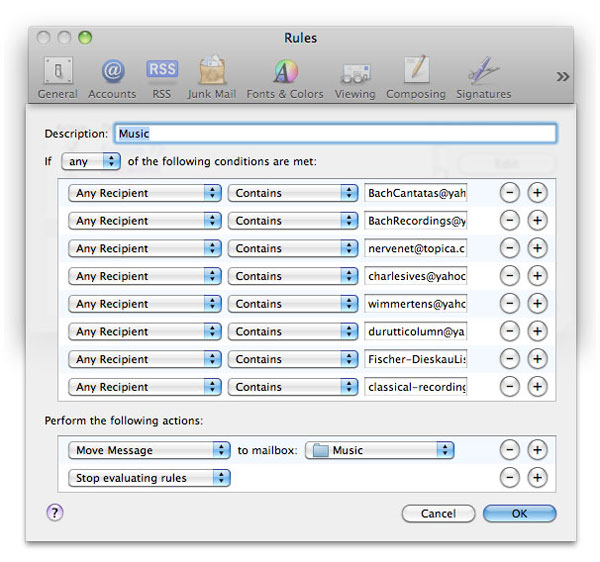Add a condition after the Fischer-Dieskau row
Viewport: 600px width, 562px height.
(537, 359)
